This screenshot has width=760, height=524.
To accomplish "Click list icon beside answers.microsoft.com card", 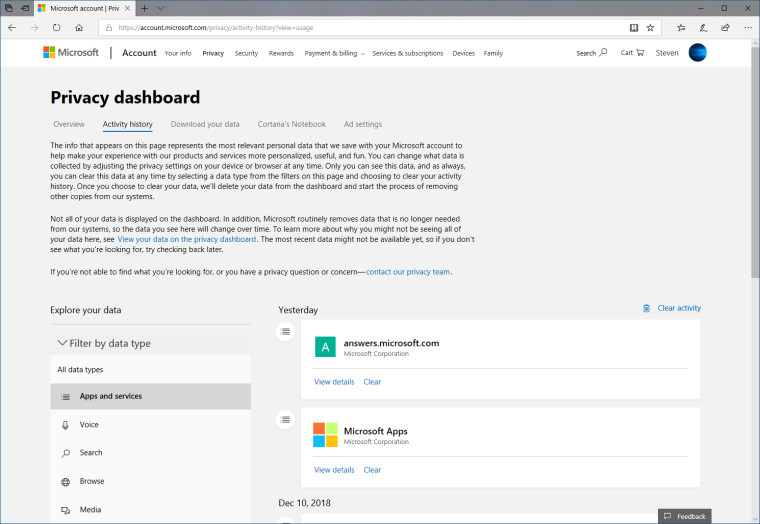I will pyautogui.click(x=285, y=332).
